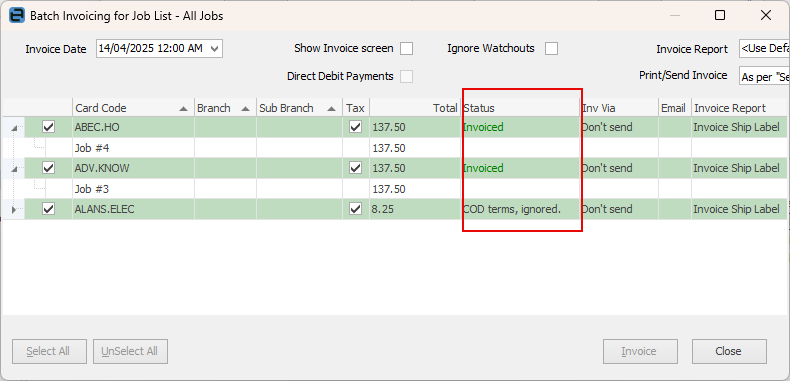The image size is (790, 381).
Task: Sort by the Branch column header
Action: click(225, 108)
